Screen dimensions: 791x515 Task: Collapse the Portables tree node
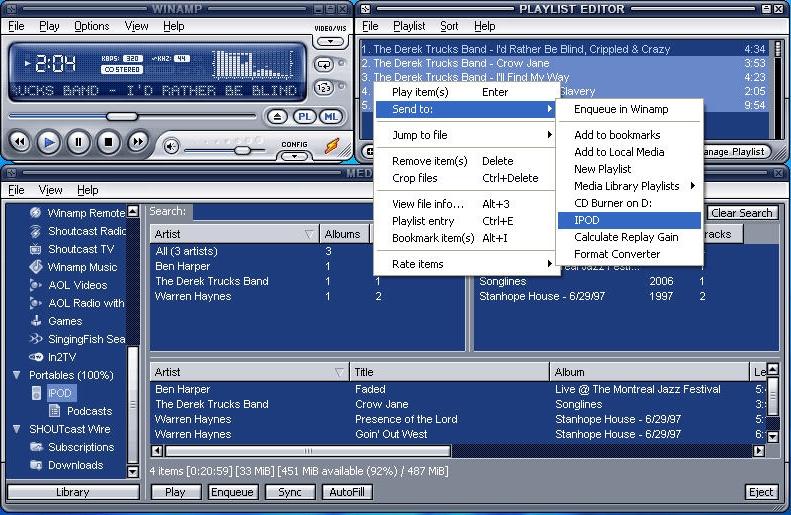17,375
